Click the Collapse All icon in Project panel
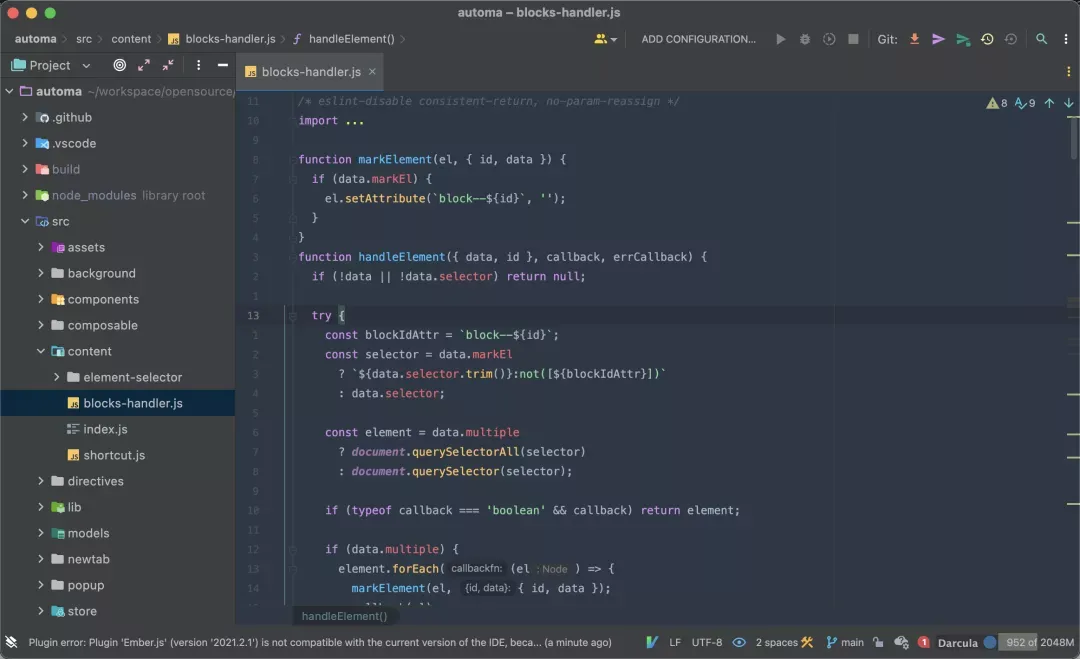The height and width of the screenshot is (659, 1080). 168,65
